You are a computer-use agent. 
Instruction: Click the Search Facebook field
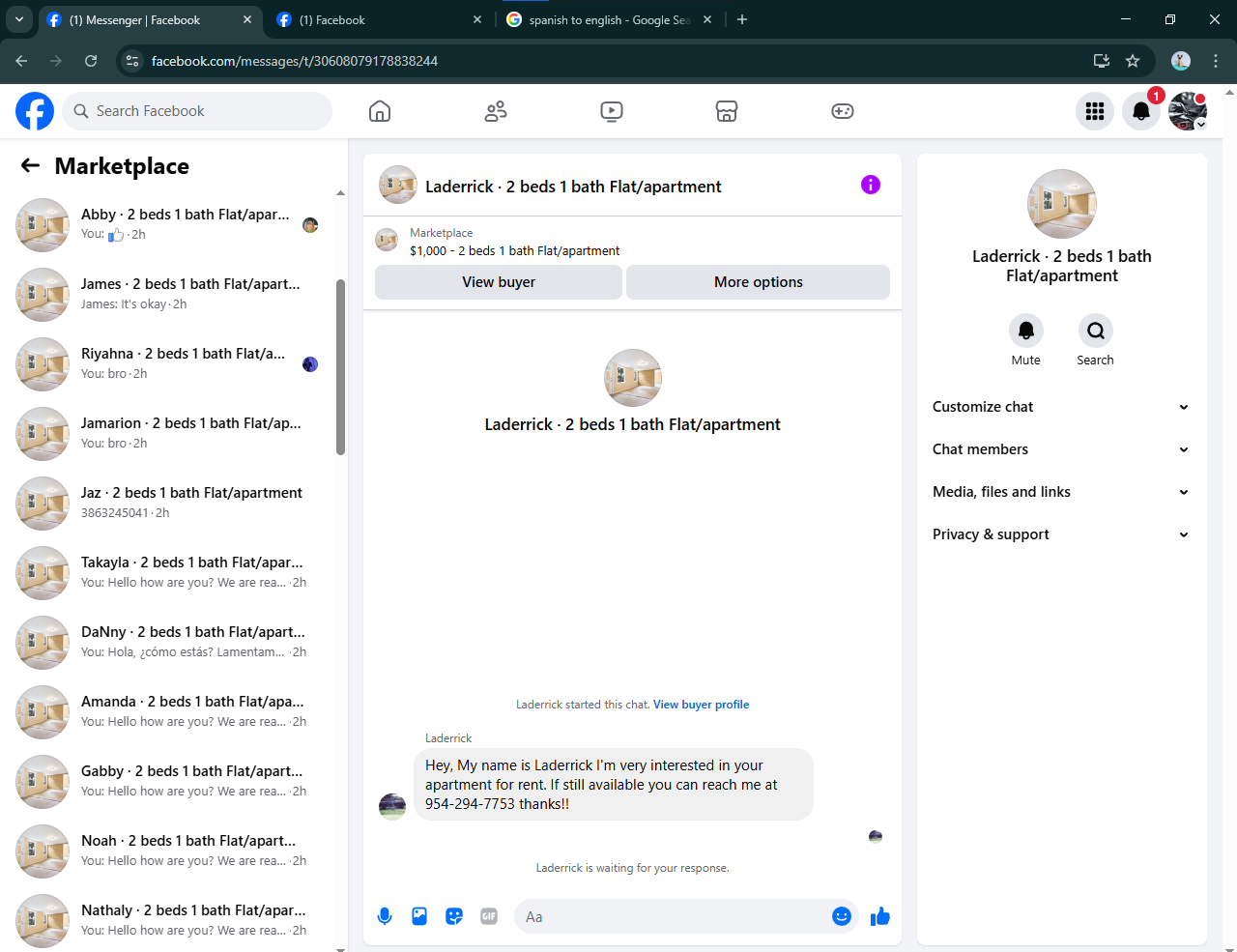[197, 111]
